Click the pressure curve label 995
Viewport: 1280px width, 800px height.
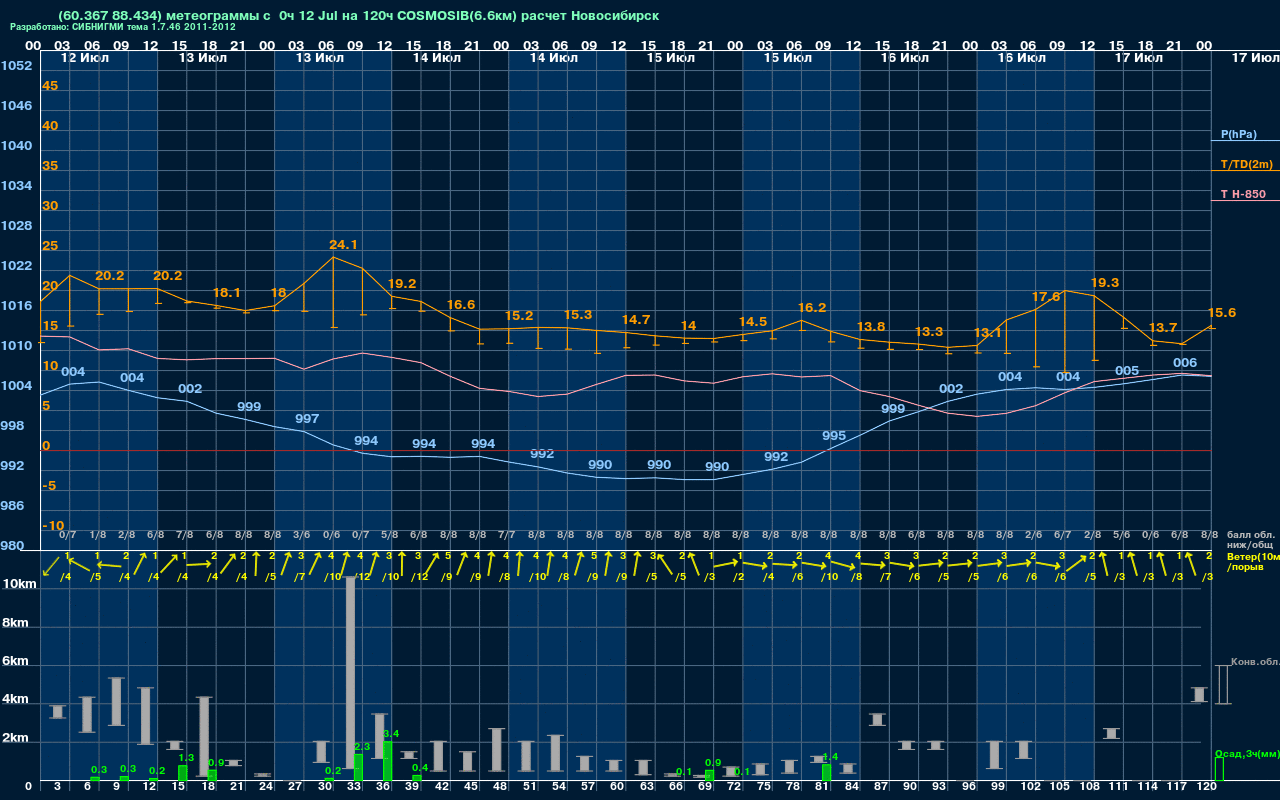(x=834, y=436)
